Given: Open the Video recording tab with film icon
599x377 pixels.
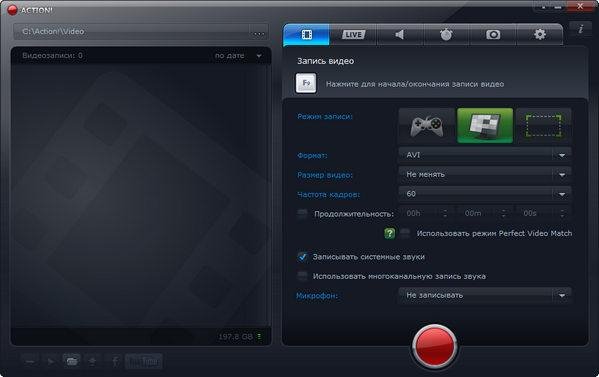Looking at the screenshot, I should (306, 35).
